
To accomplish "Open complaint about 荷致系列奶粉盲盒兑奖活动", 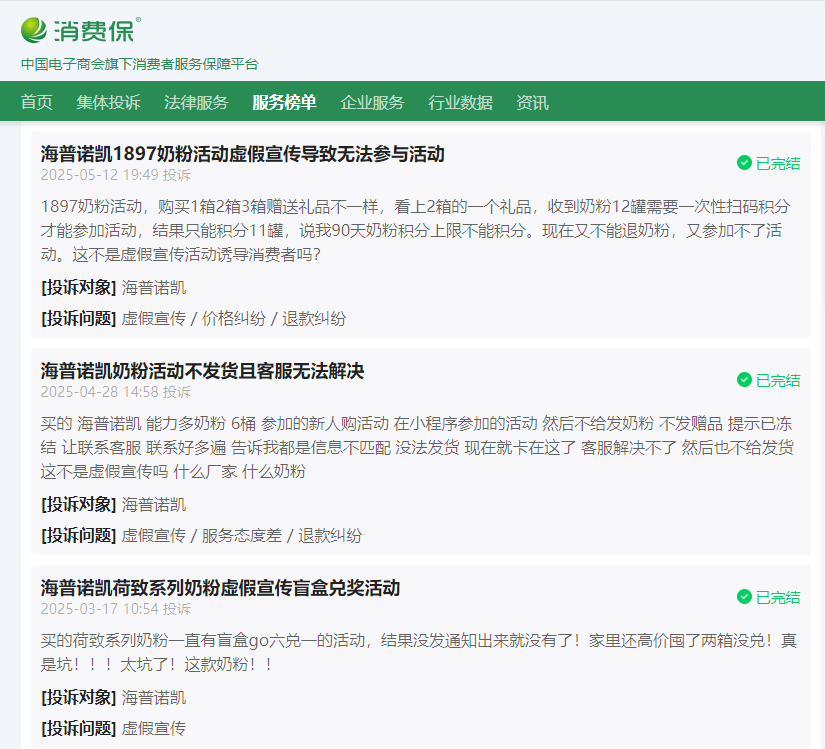I will click(220, 588).
